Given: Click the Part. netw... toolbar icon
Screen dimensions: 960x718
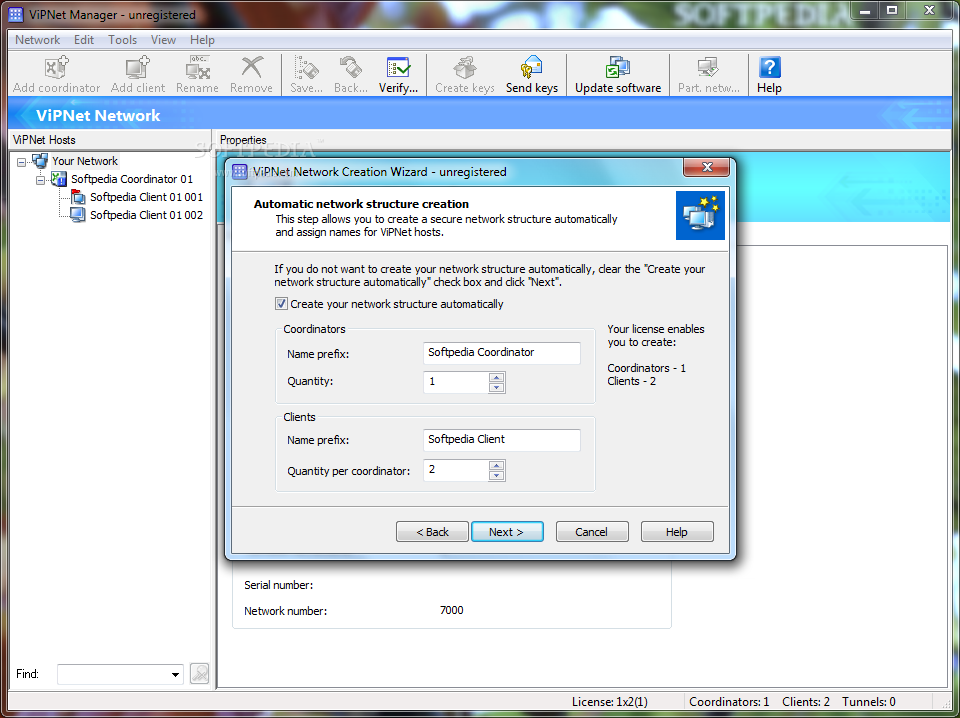Looking at the screenshot, I should pos(708,67).
